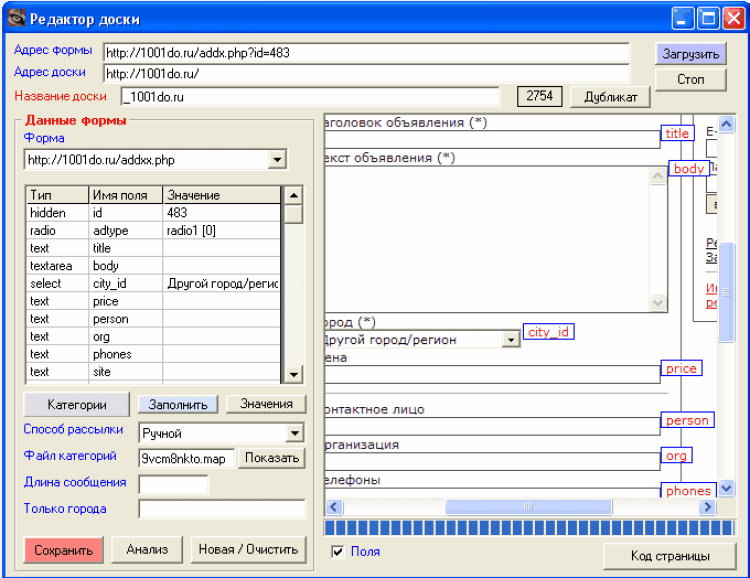750x578 pixels.
Task: Click the red 'title' field tag
Action: pos(678,133)
